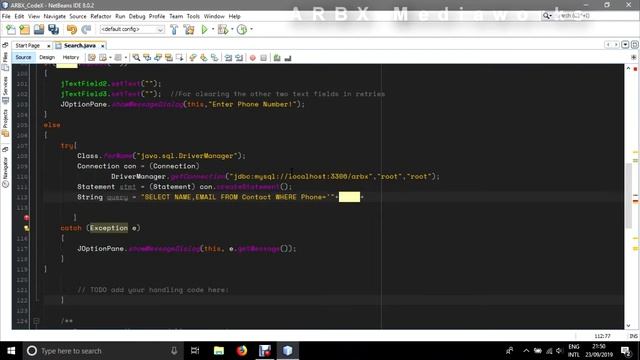
Task: Click the quick search field
Action: [x=591, y=16]
